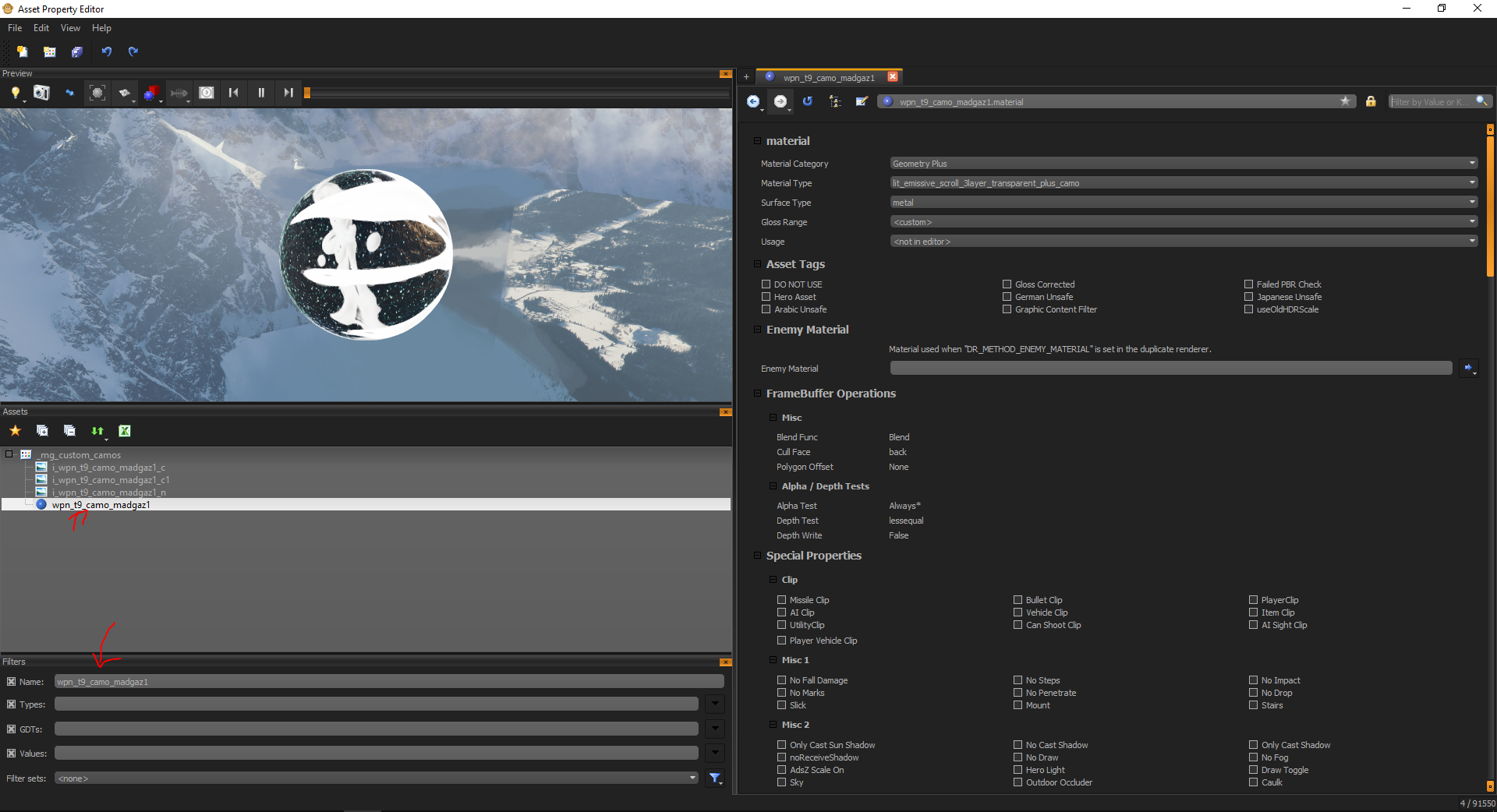Open the View menu
The height and width of the screenshot is (812, 1497).
(70, 28)
